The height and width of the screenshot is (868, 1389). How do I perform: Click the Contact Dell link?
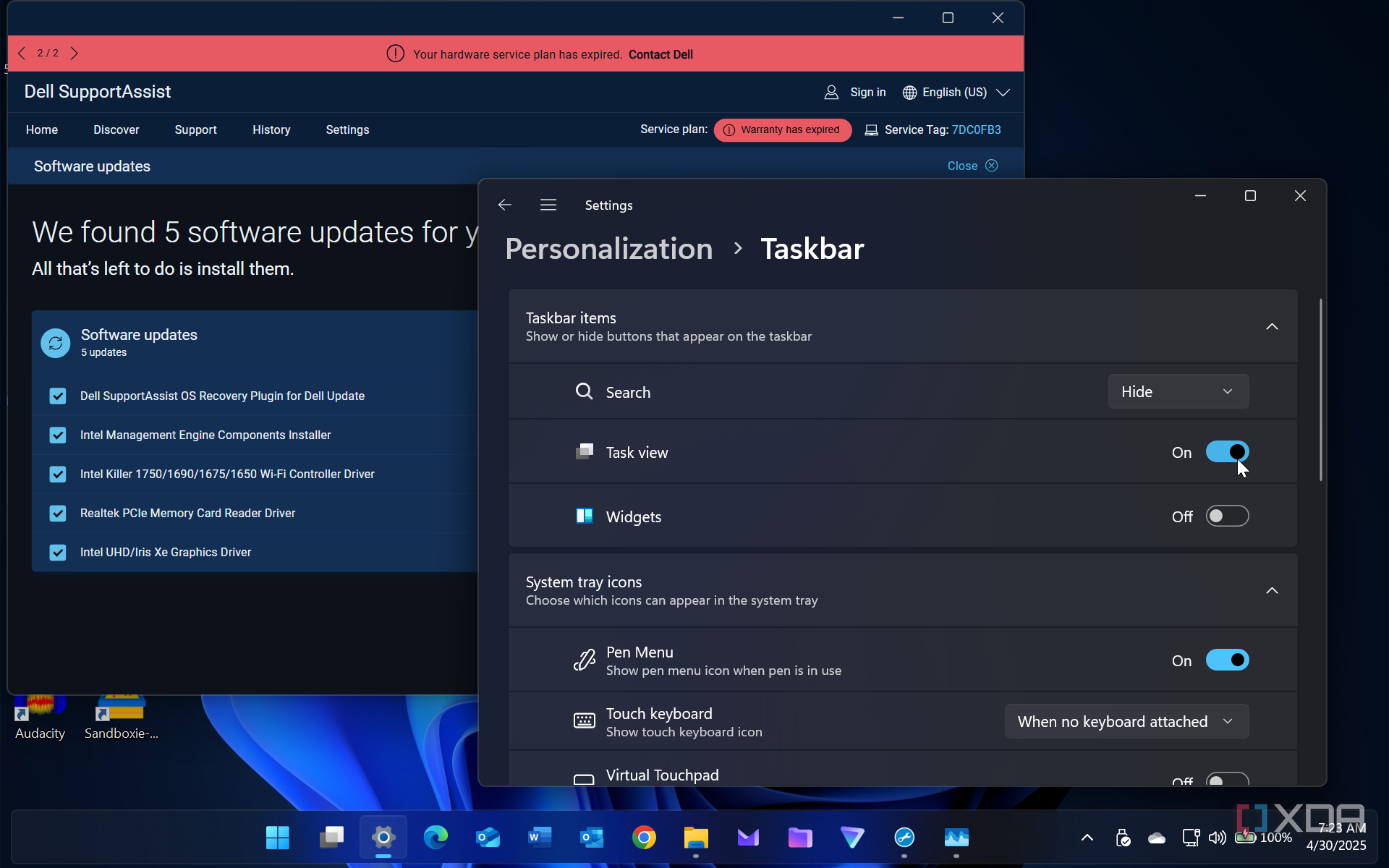[x=660, y=55]
